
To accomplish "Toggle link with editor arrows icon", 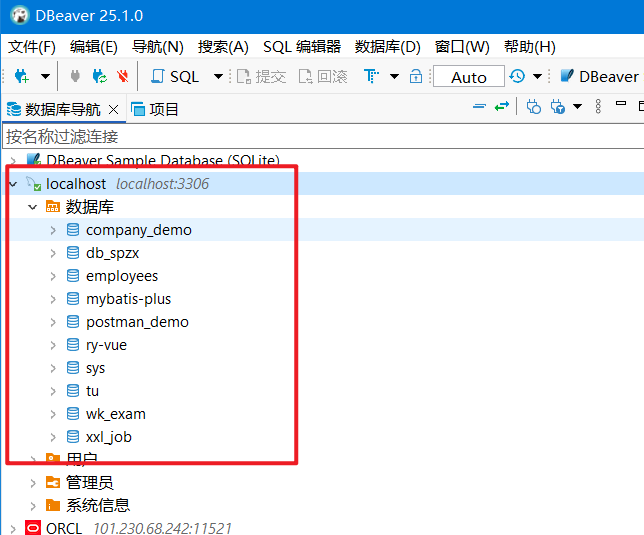I will pyautogui.click(x=502, y=107).
